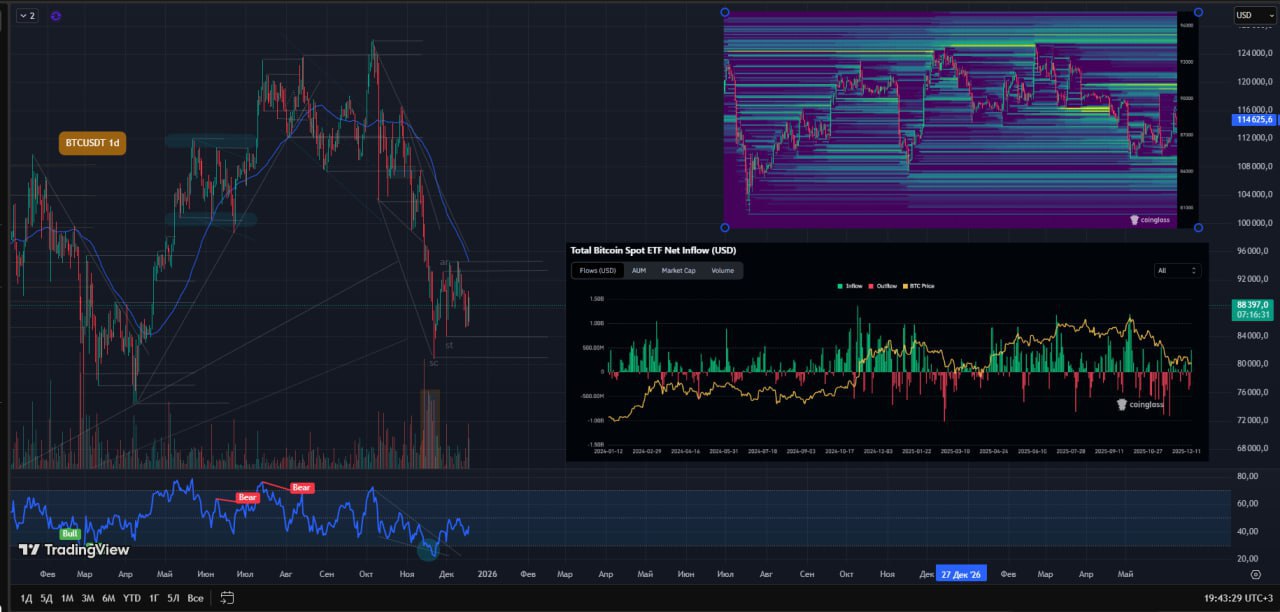Open the Volume tab in ETF chart
1280x612 pixels.
tap(722, 270)
